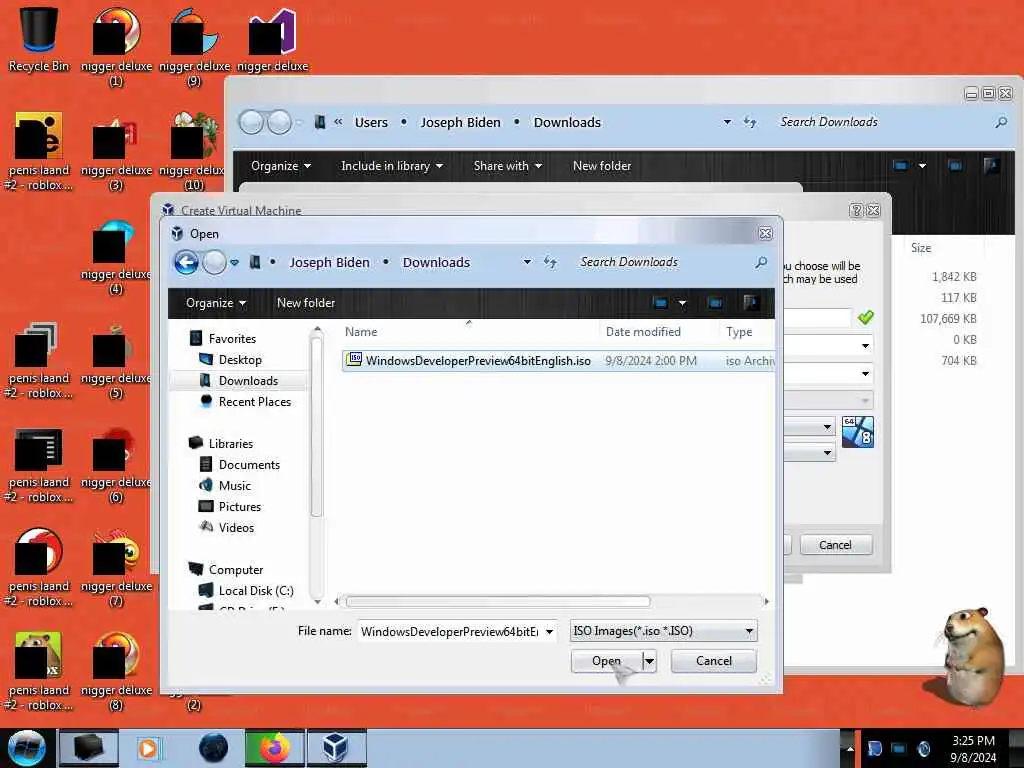
Task: Launch the media player from the taskbar
Action: tap(148, 748)
